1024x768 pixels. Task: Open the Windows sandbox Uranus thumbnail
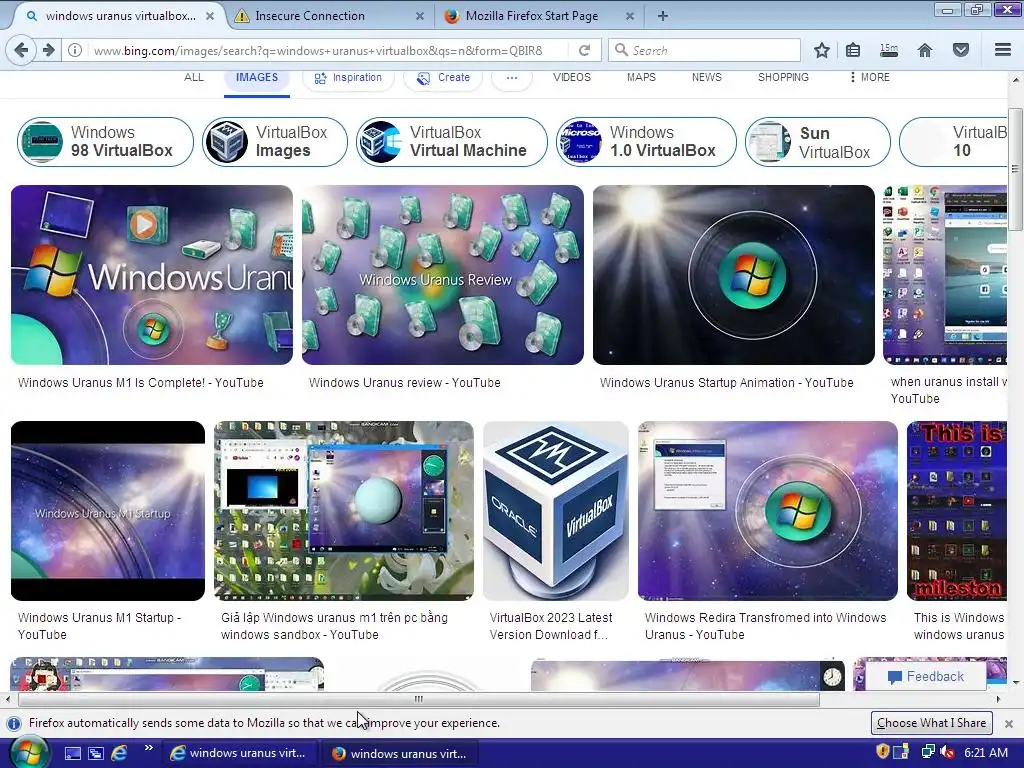point(344,511)
